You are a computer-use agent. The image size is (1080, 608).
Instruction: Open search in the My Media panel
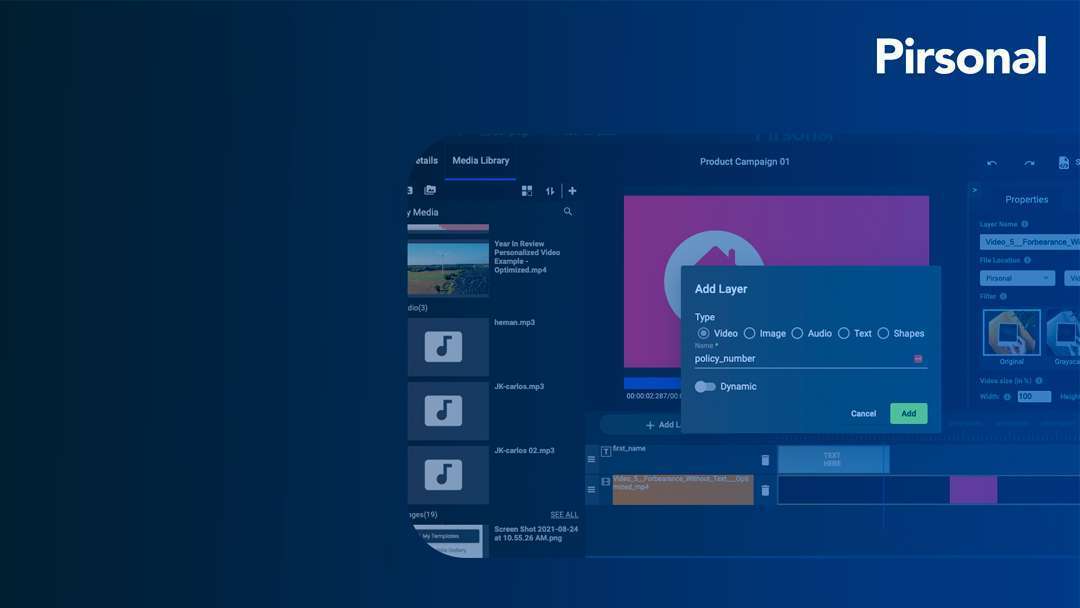click(x=568, y=211)
